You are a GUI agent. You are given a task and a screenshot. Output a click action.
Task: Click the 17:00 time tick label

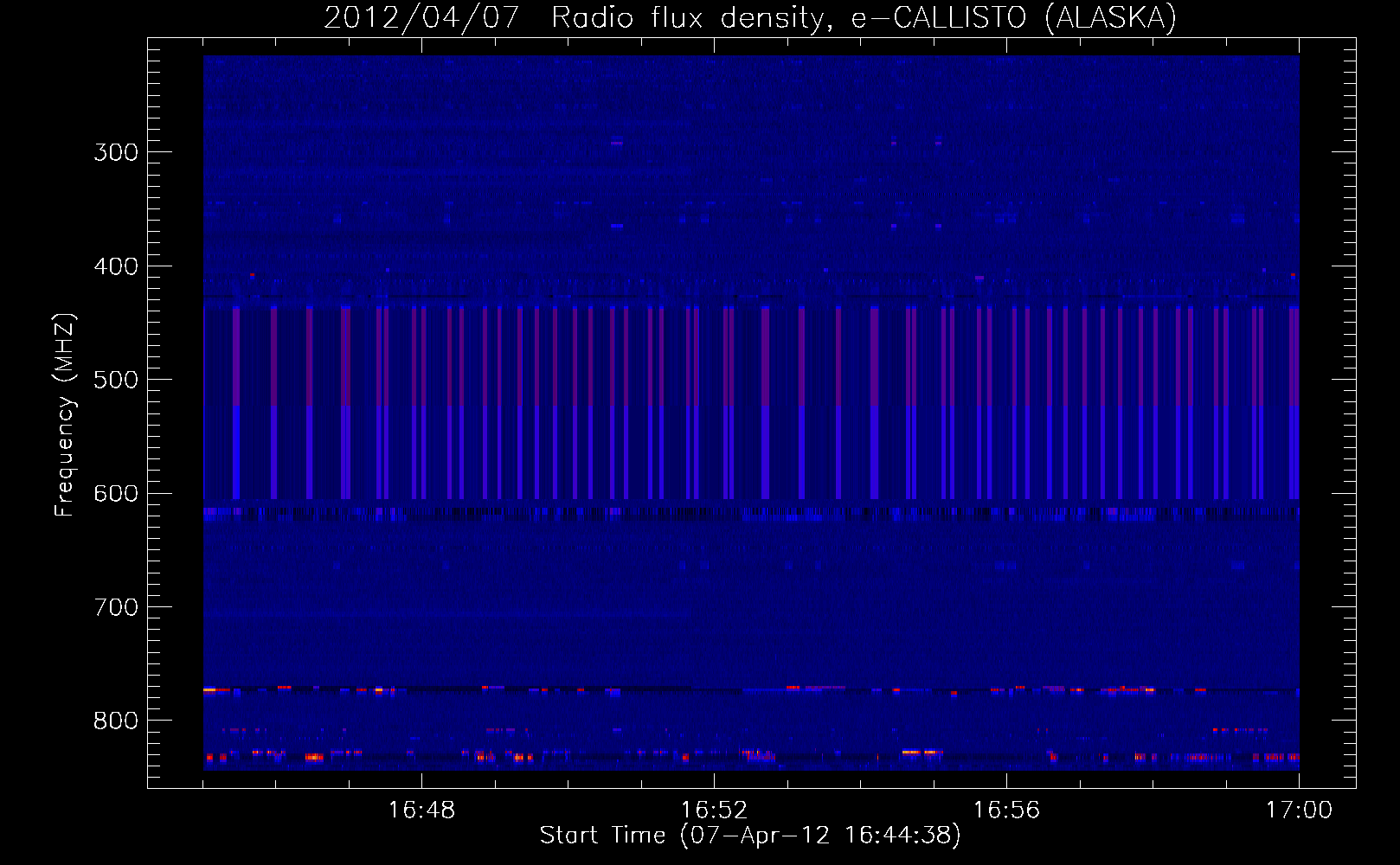coord(1299,811)
